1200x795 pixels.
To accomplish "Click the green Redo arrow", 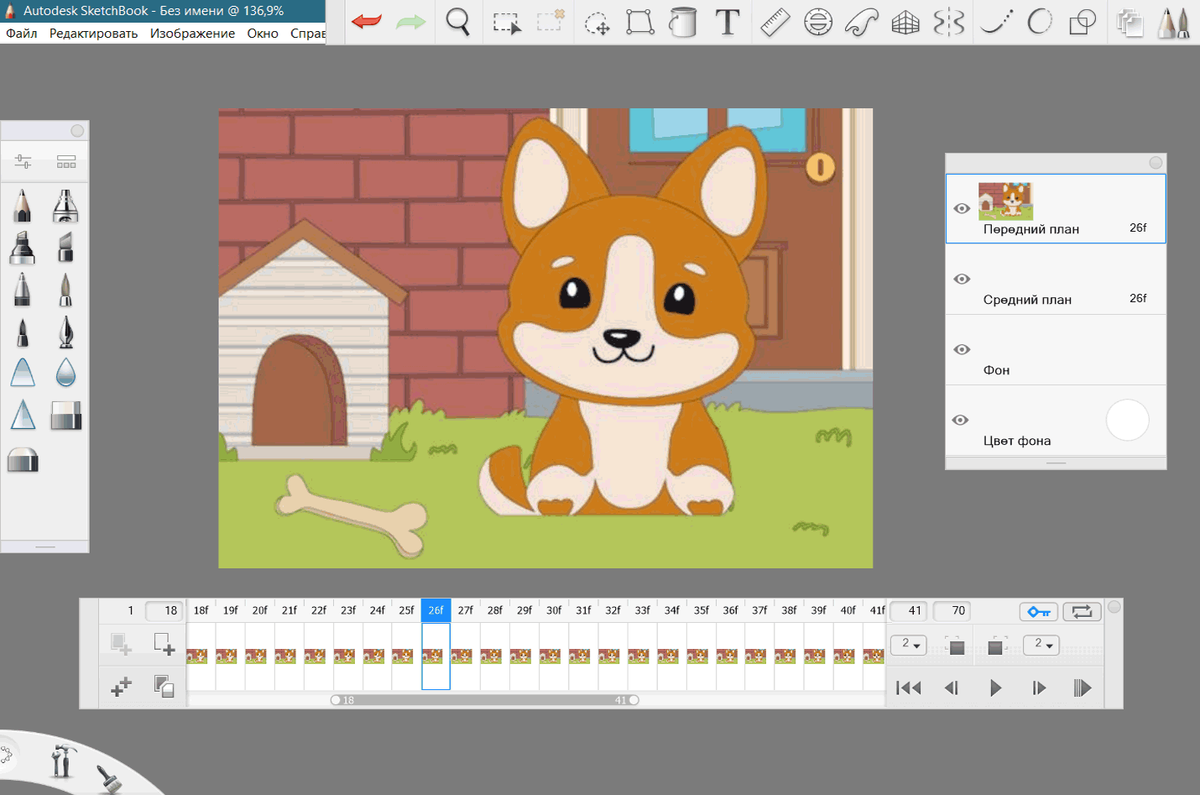I will tap(411, 22).
